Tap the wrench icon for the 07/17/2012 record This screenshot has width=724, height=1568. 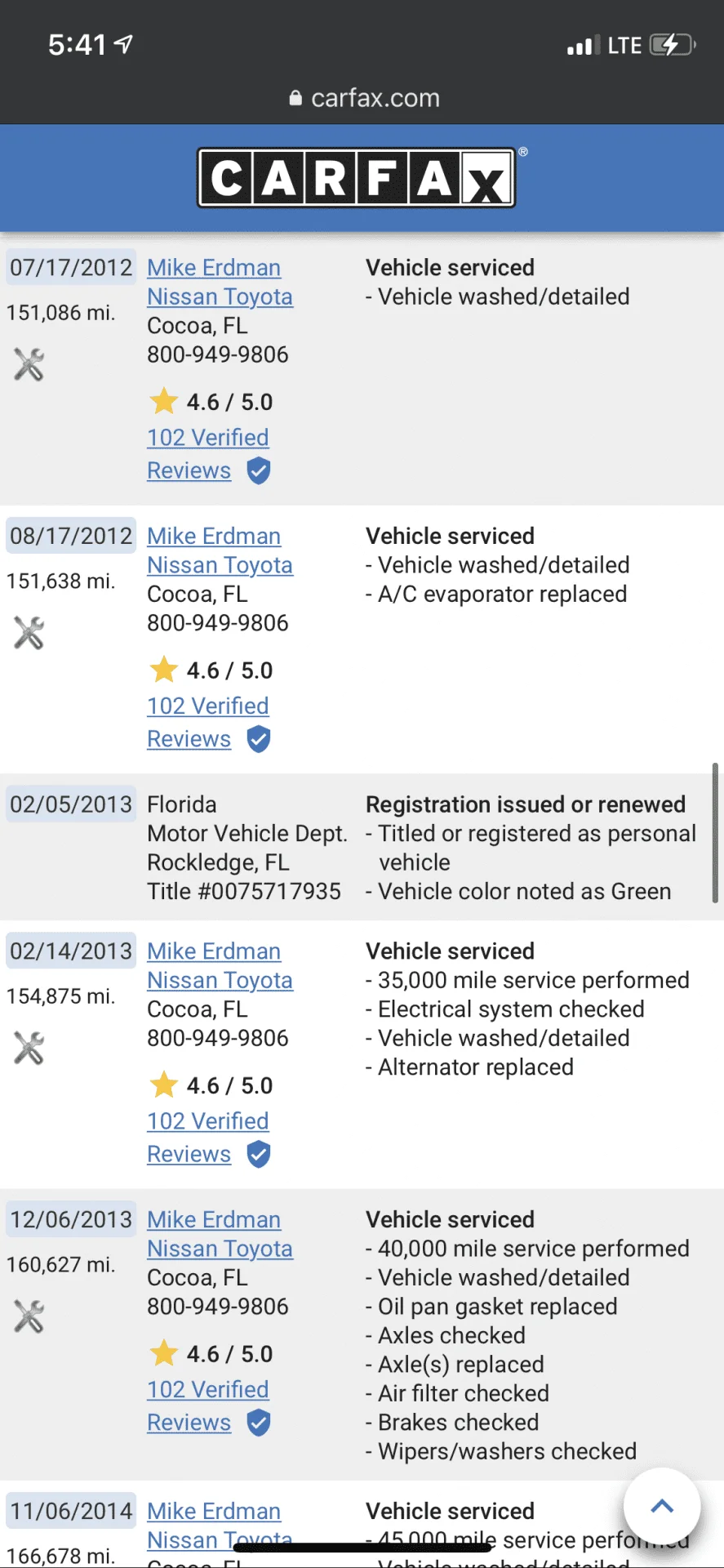[x=29, y=364]
